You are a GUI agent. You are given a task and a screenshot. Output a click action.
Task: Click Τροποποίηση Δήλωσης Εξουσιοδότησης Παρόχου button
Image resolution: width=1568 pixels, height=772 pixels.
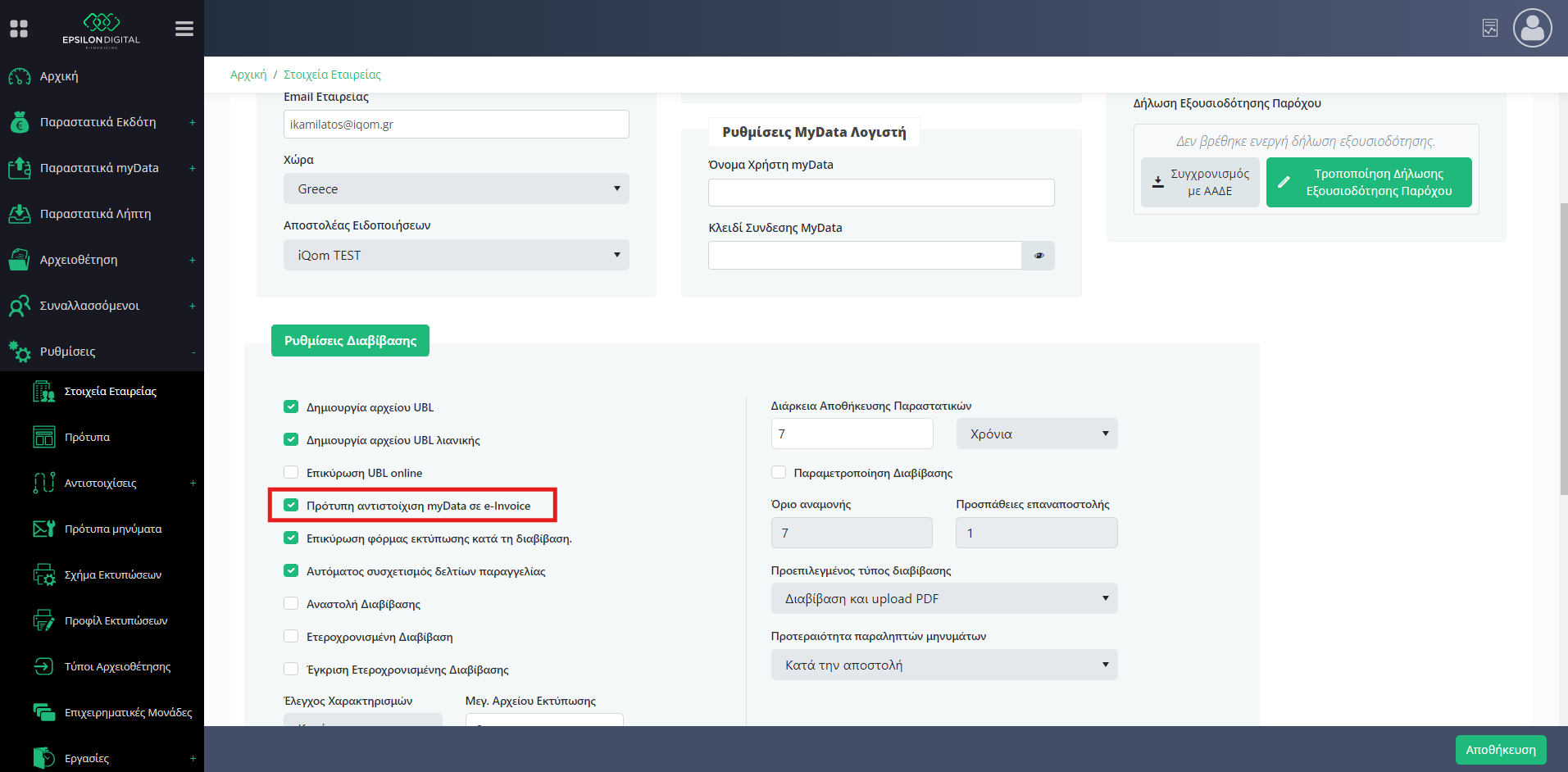(1368, 183)
